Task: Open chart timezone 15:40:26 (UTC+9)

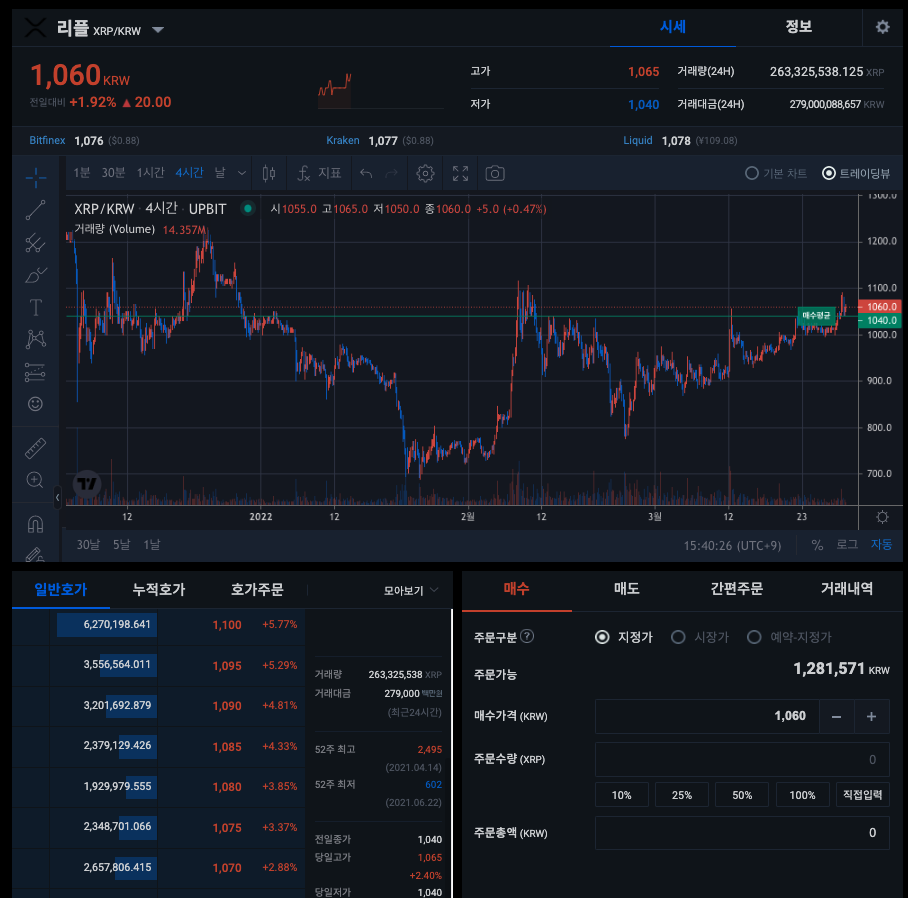Action: click(732, 545)
